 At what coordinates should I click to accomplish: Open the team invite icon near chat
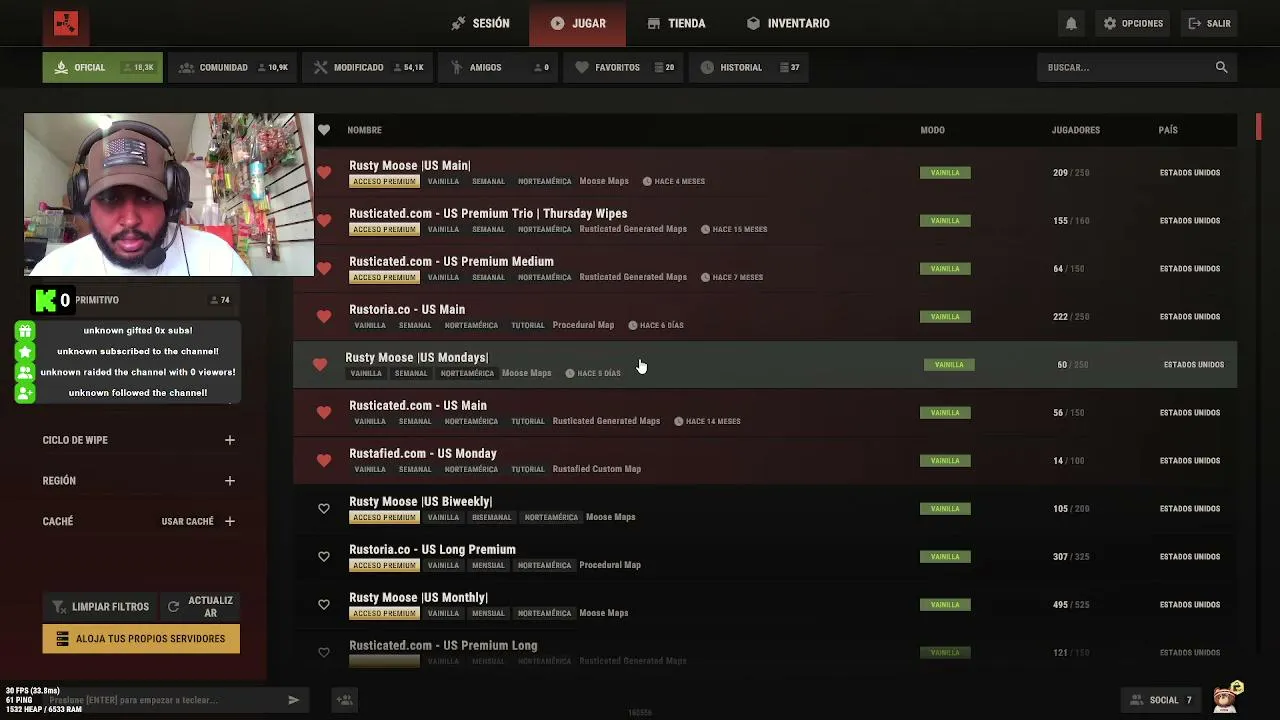[344, 700]
